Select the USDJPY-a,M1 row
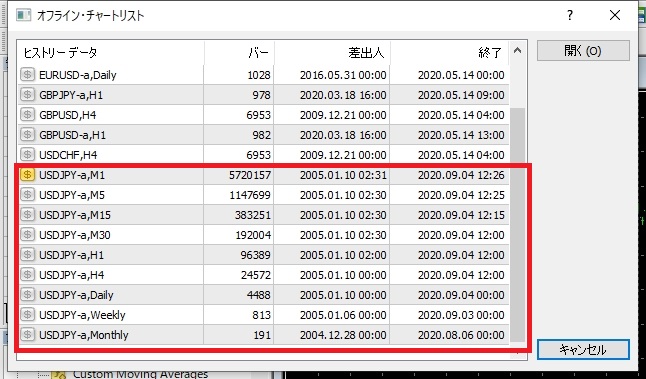 tap(263, 175)
